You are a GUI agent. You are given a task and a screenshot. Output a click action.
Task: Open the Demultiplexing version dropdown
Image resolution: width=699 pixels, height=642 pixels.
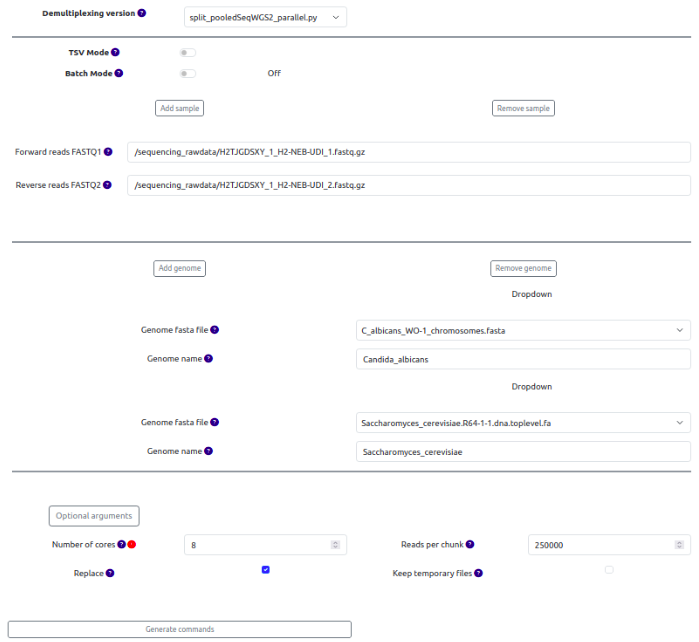point(265,17)
